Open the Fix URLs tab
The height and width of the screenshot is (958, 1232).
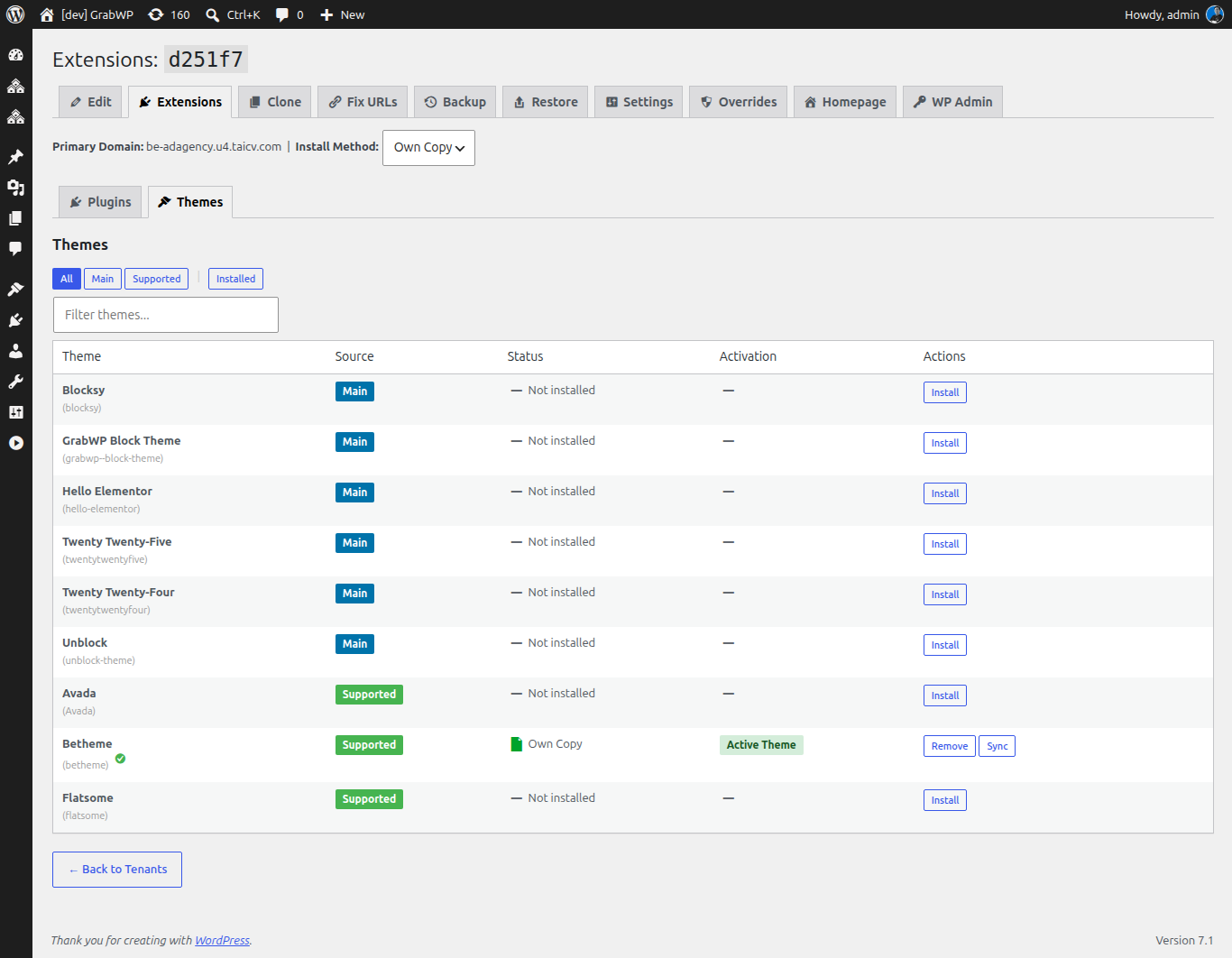[363, 102]
